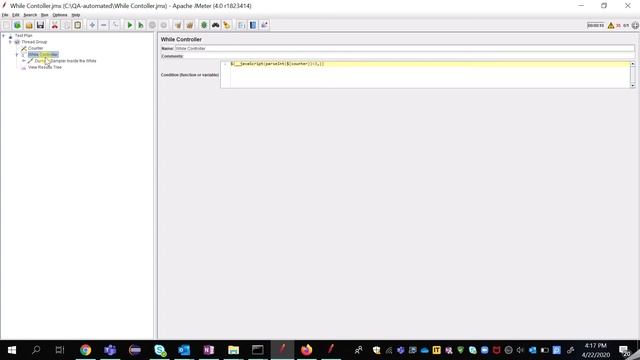This screenshot has height=360, width=640.
Task: Click the Copy icon in toolbar
Action: pos(66,25)
